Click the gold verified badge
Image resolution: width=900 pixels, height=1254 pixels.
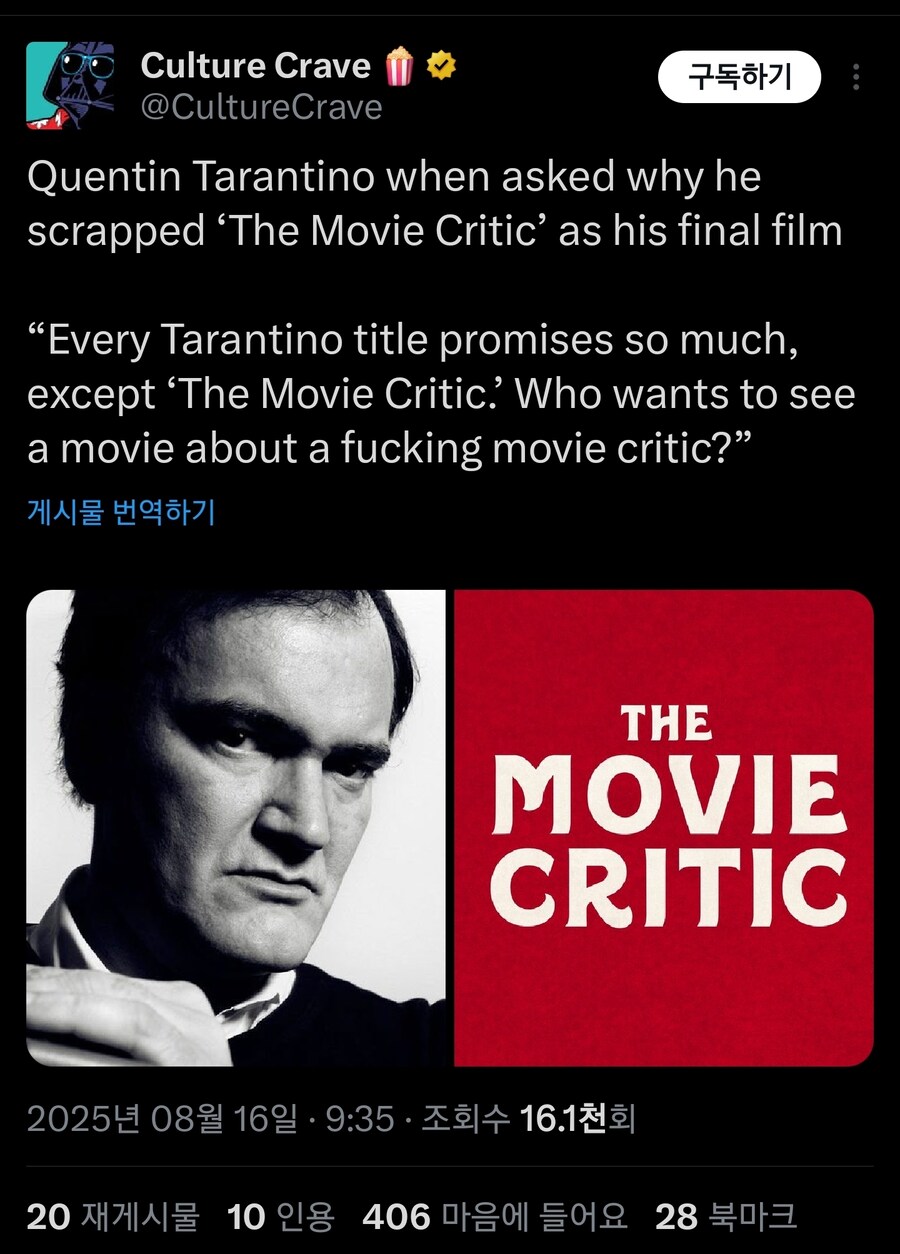point(441,66)
